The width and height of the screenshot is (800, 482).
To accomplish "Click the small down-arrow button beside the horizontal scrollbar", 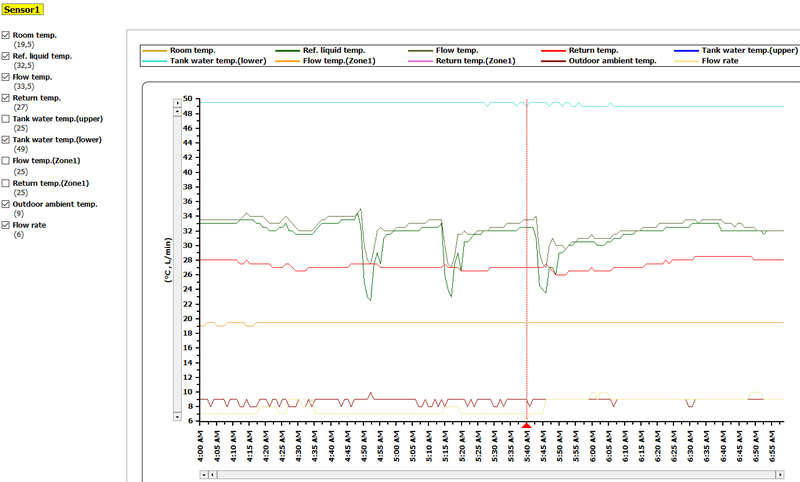I will [x=204, y=475].
